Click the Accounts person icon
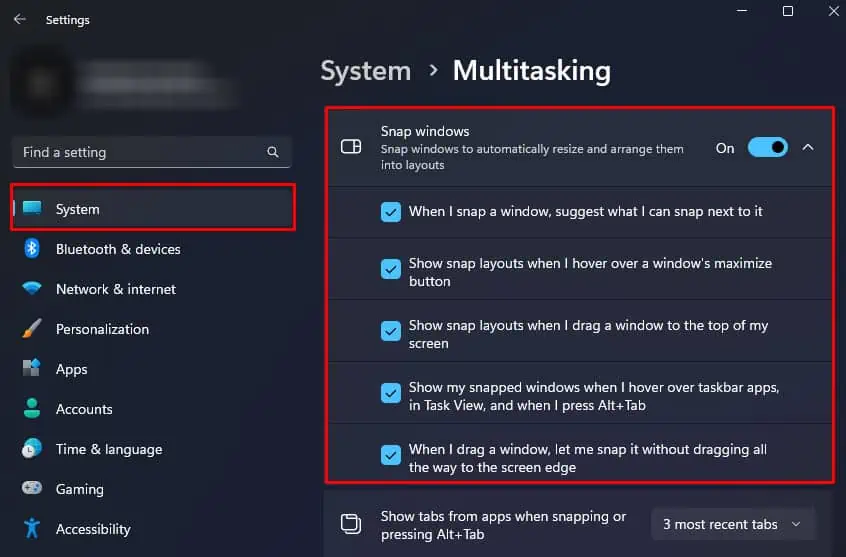 (32, 408)
